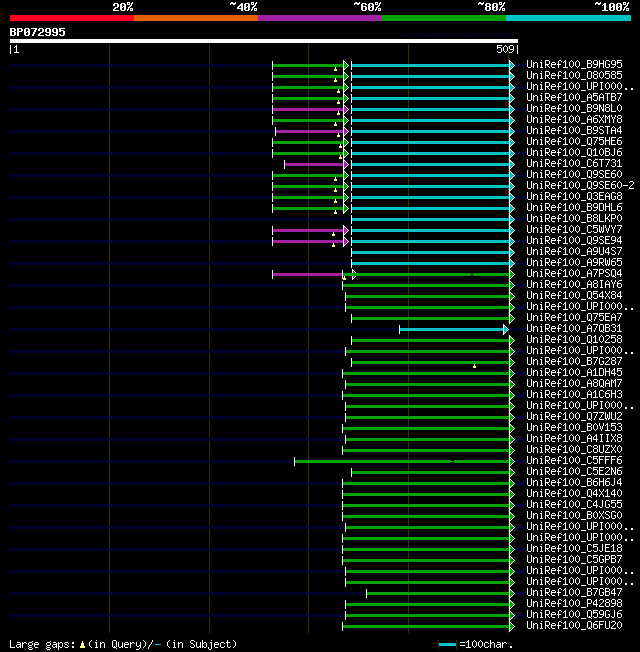Screen dimensions: 640x652
Task: Open hit UniRef100_O80585
Action: click(x=574, y=75)
